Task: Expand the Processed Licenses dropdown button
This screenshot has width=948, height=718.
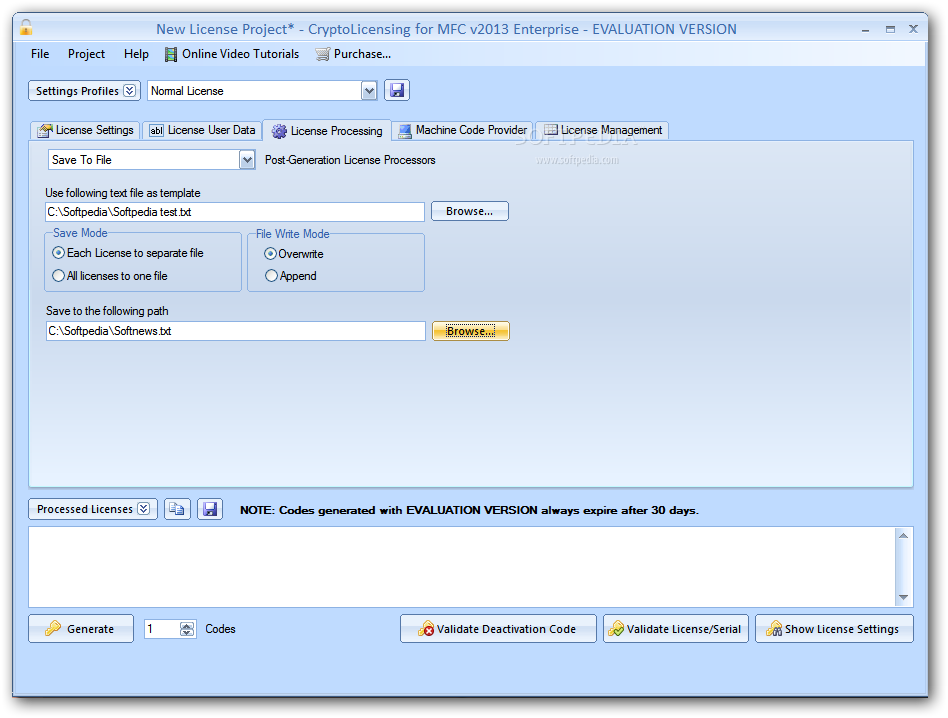Action: pyautogui.click(x=93, y=509)
